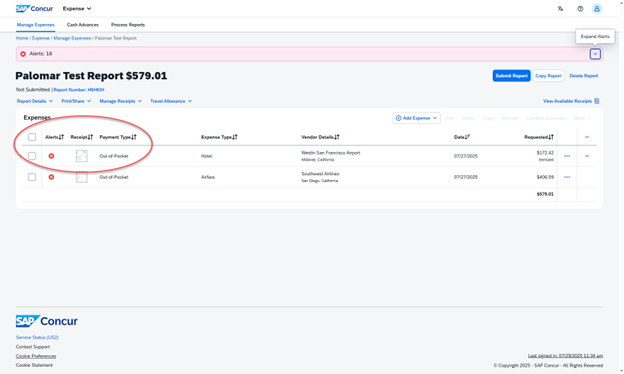Click the Report Number link

79,90
